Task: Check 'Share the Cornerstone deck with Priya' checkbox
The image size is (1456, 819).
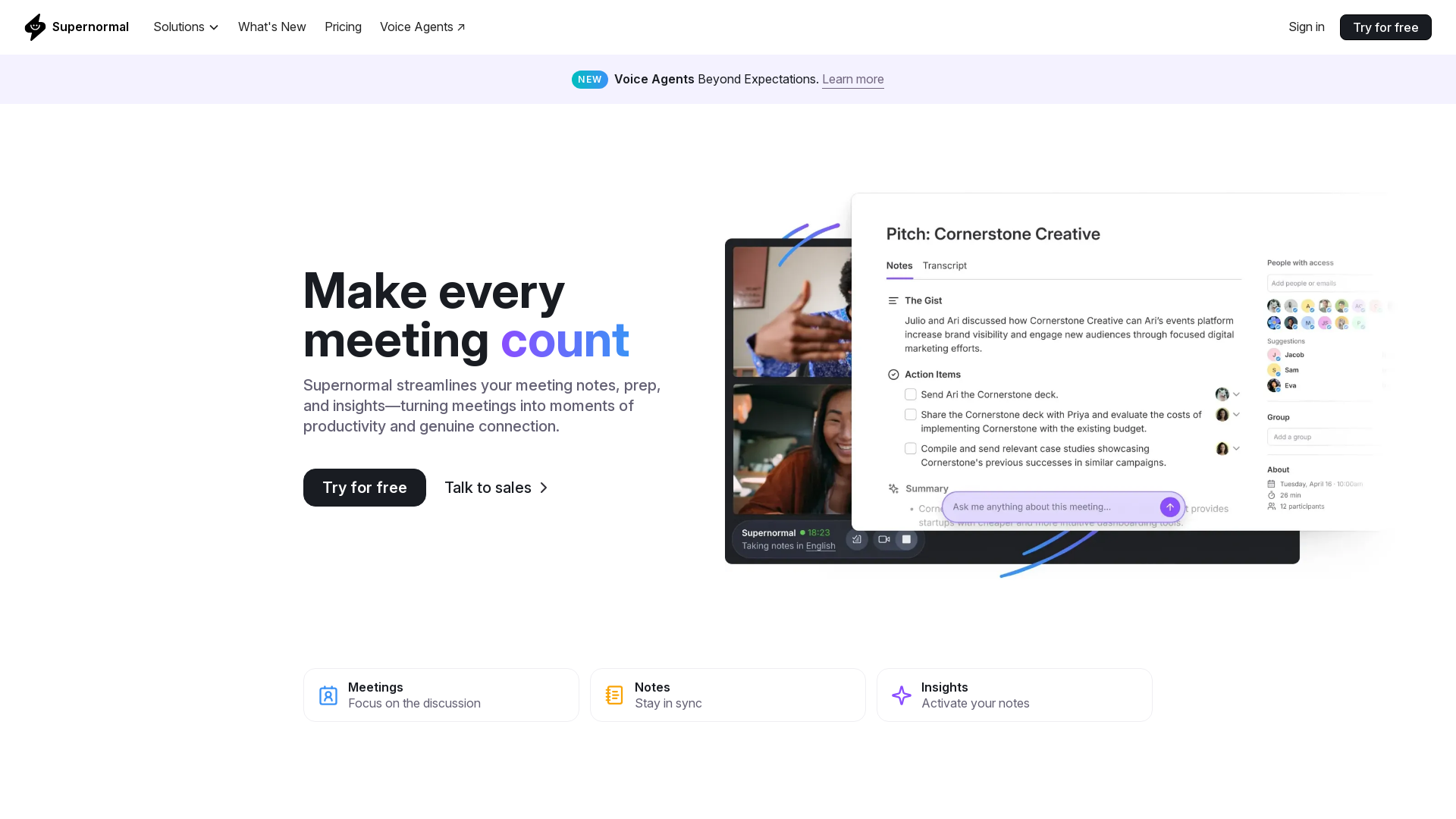Action: [911, 415]
